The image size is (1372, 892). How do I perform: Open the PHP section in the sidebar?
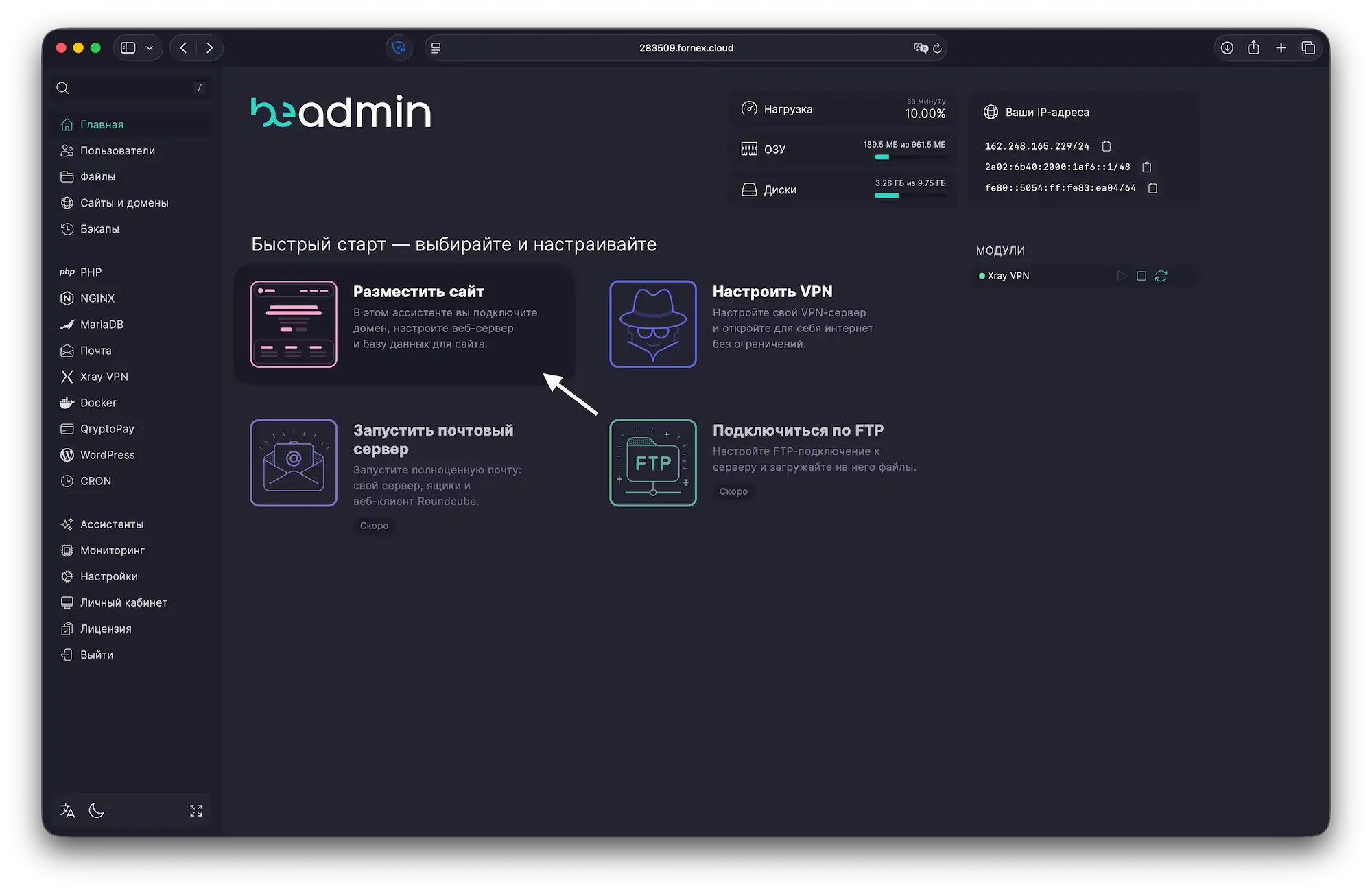tap(90, 272)
